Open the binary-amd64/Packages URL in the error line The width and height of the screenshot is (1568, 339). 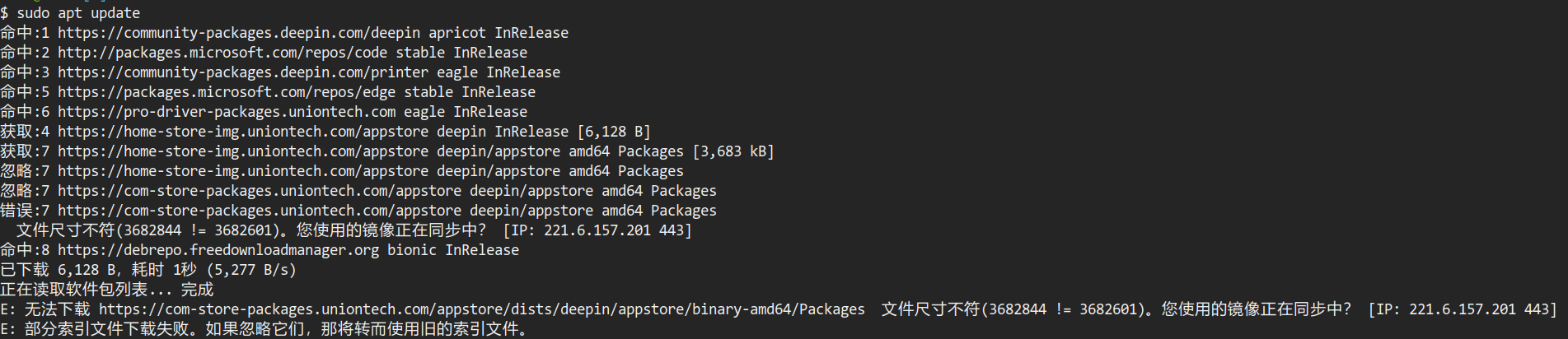click(x=481, y=309)
